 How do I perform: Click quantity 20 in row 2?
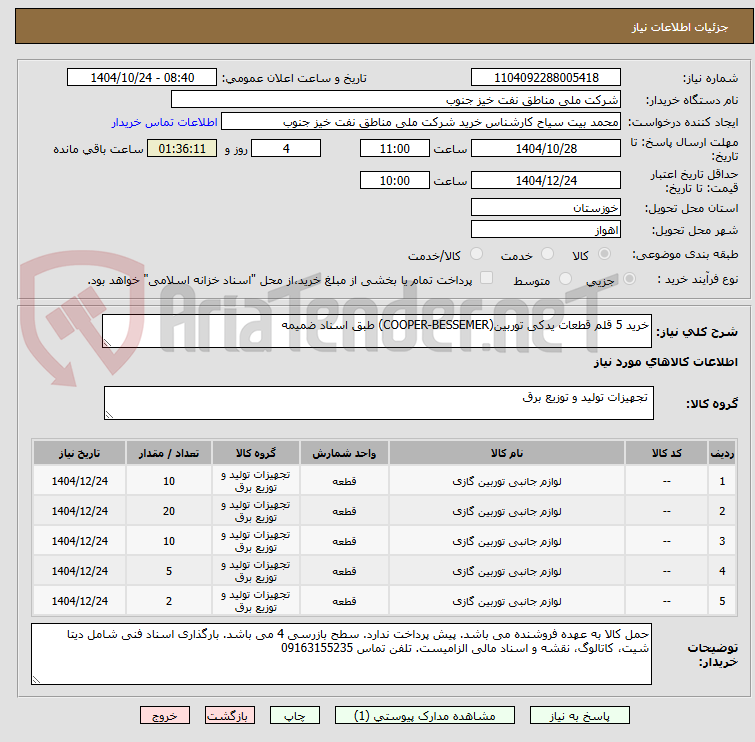169,511
